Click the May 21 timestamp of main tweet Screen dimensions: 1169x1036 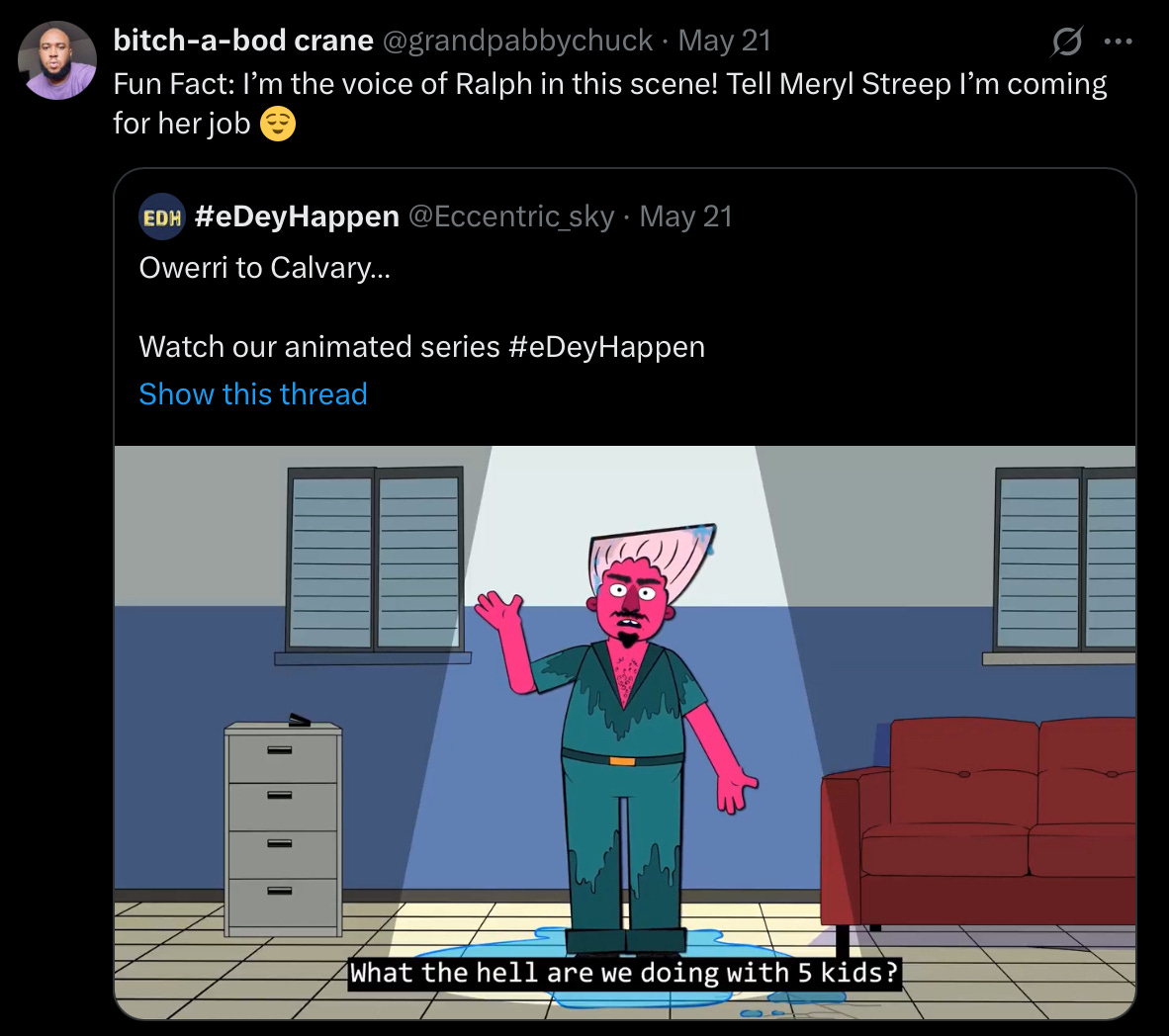(x=724, y=41)
